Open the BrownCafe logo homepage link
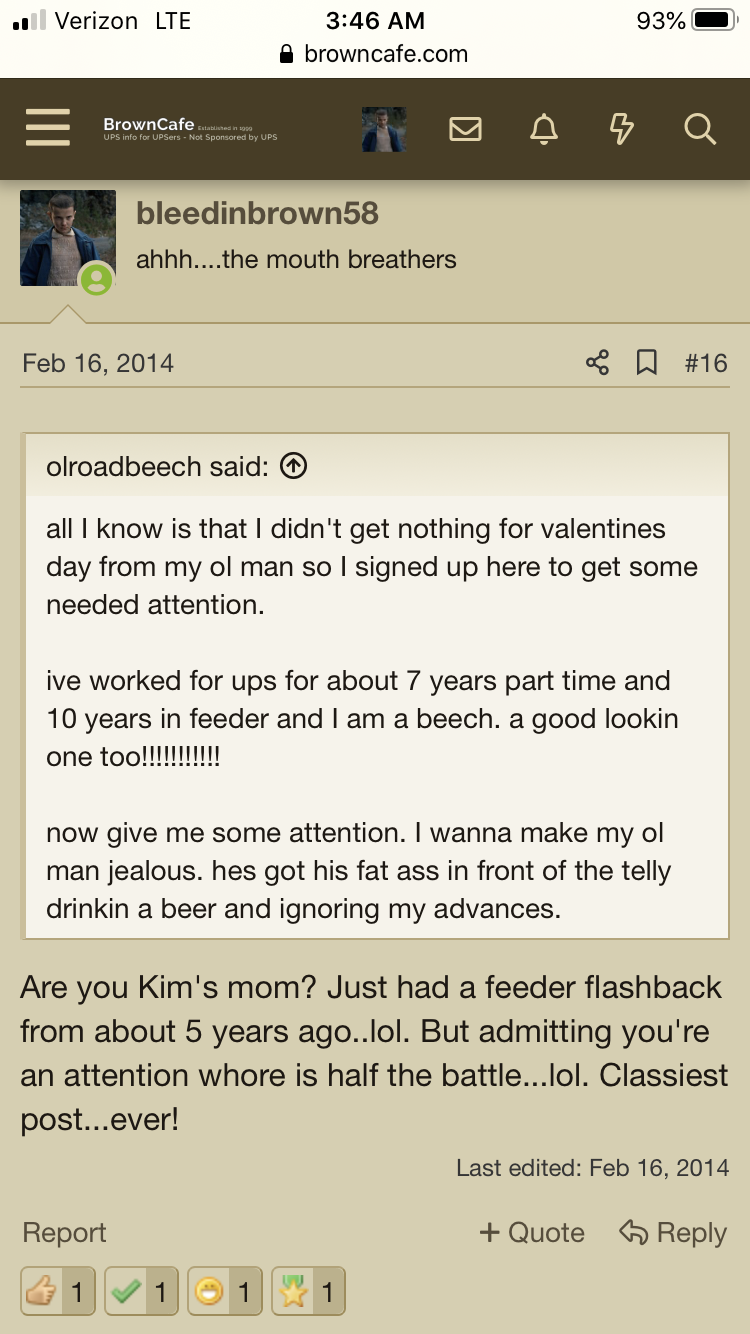This screenshot has width=750, height=1334. 190,129
